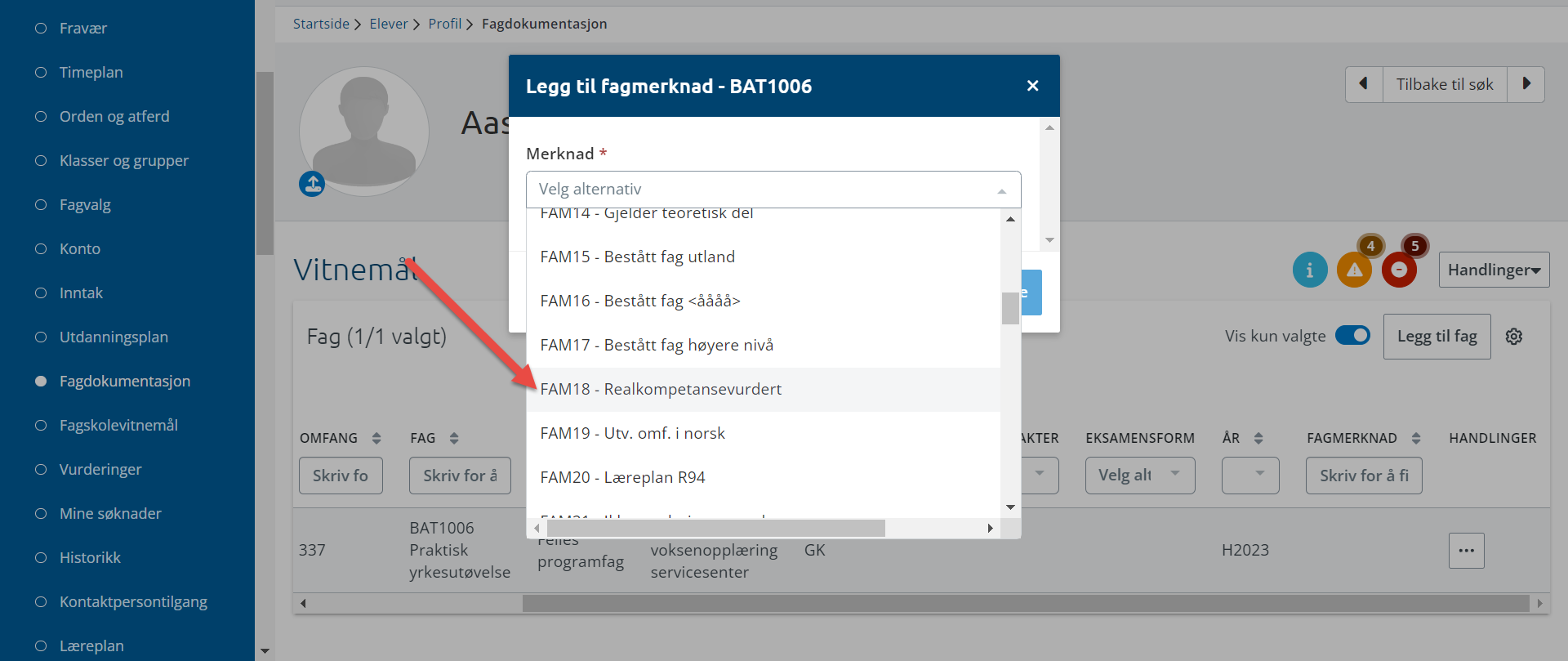The width and height of the screenshot is (1568, 661).
Task: Open the table settings gear icon
Action: [1514, 337]
